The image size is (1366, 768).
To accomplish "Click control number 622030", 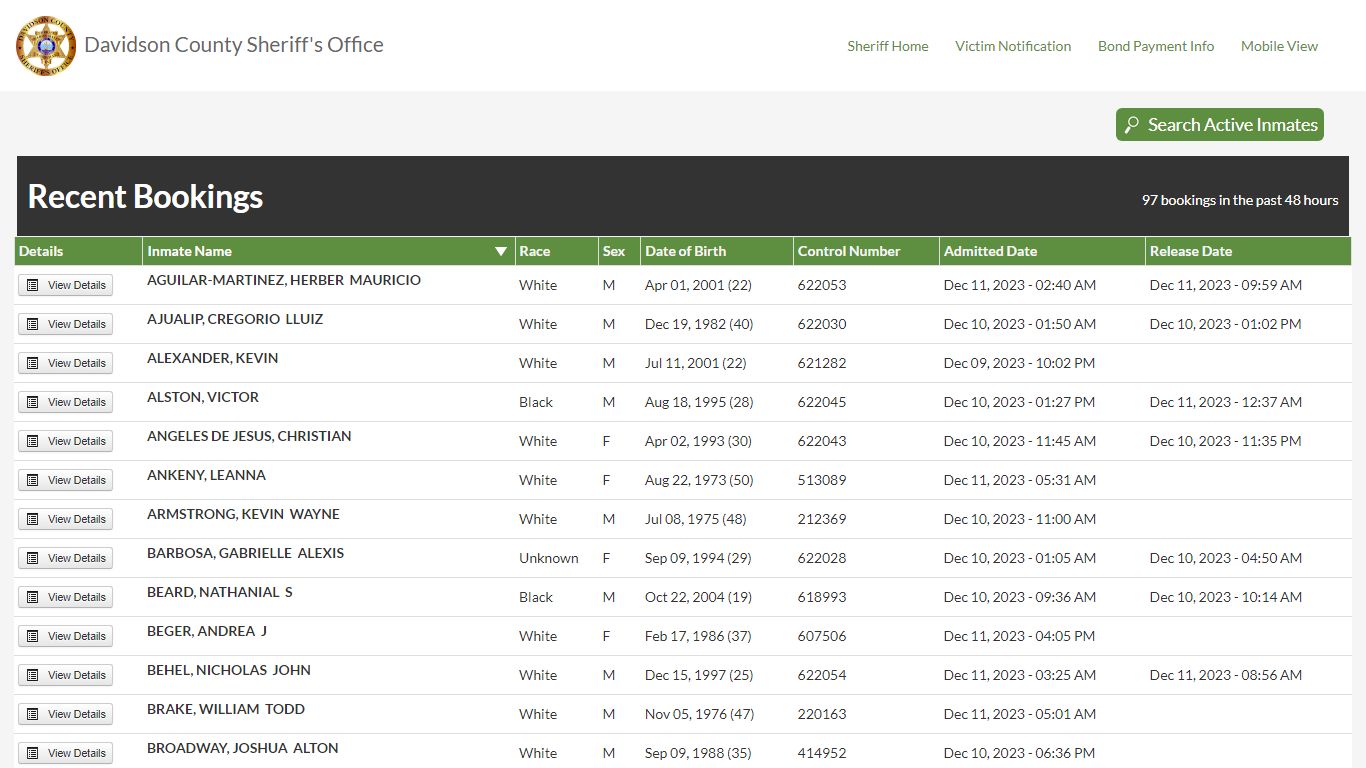I will pos(822,324).
